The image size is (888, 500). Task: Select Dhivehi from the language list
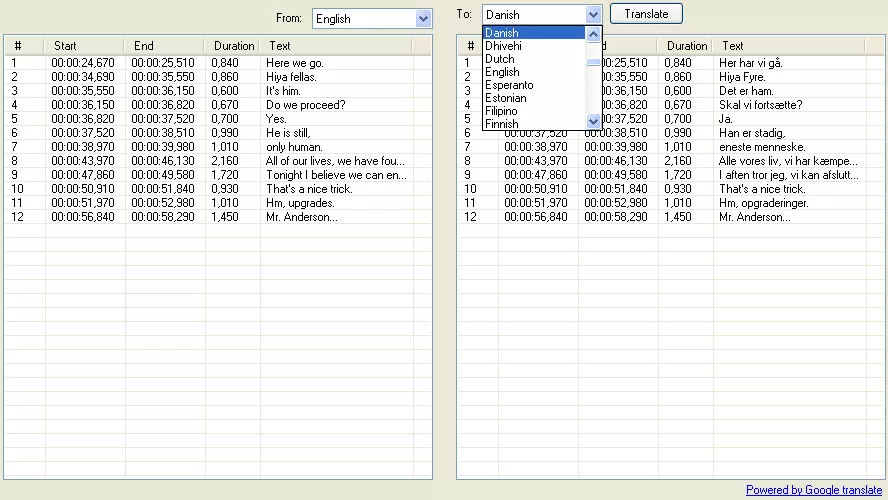point(503,46)
